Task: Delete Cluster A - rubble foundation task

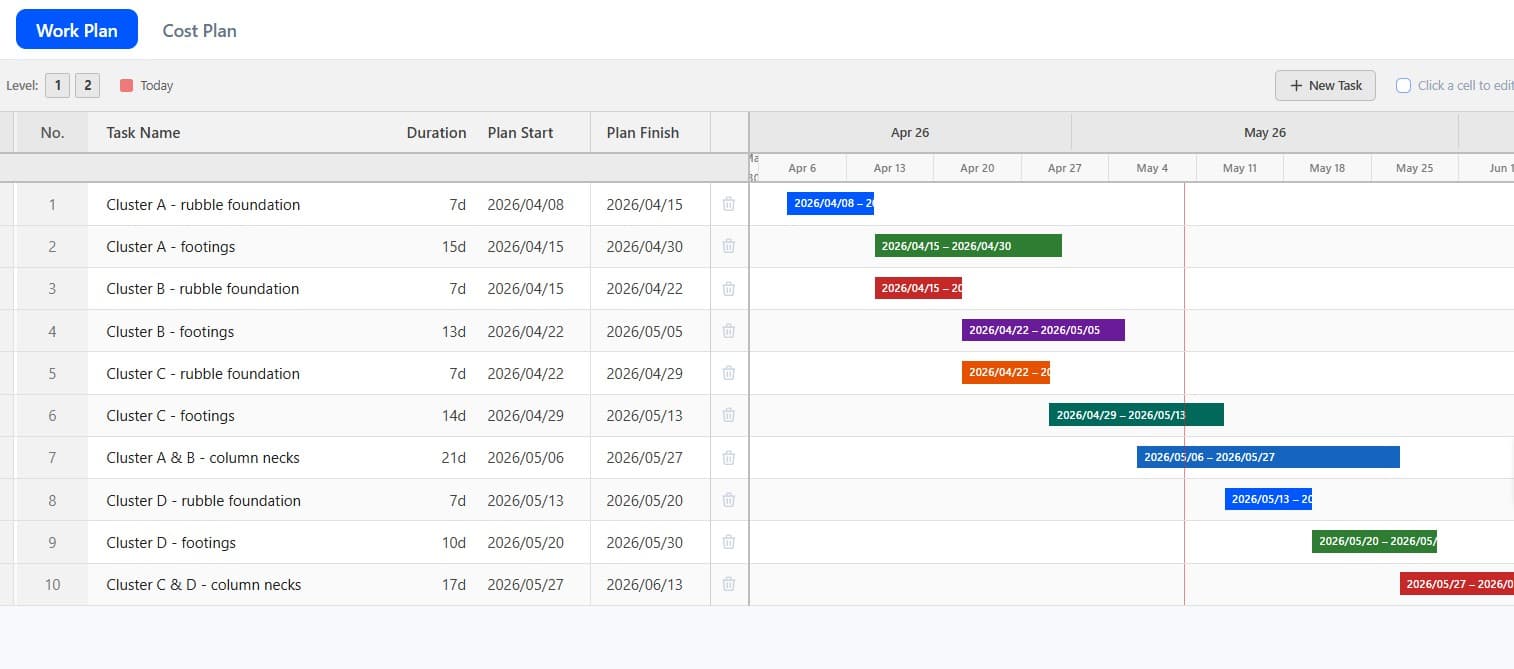Action: (728, 204)
